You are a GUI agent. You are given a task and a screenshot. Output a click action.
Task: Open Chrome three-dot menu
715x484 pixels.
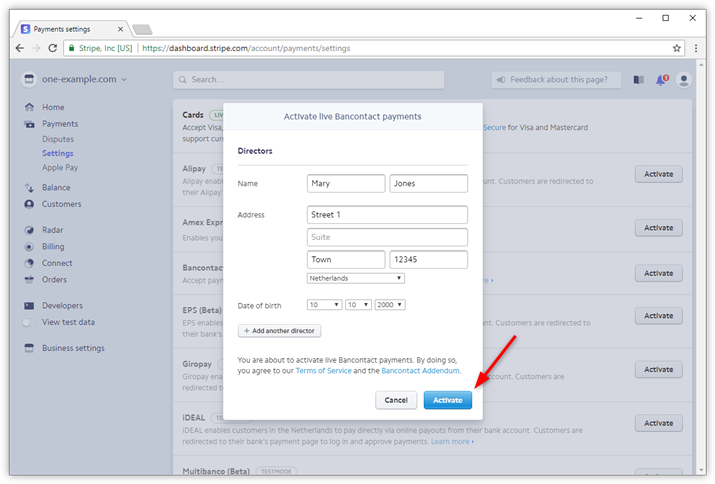coord(696,48)
